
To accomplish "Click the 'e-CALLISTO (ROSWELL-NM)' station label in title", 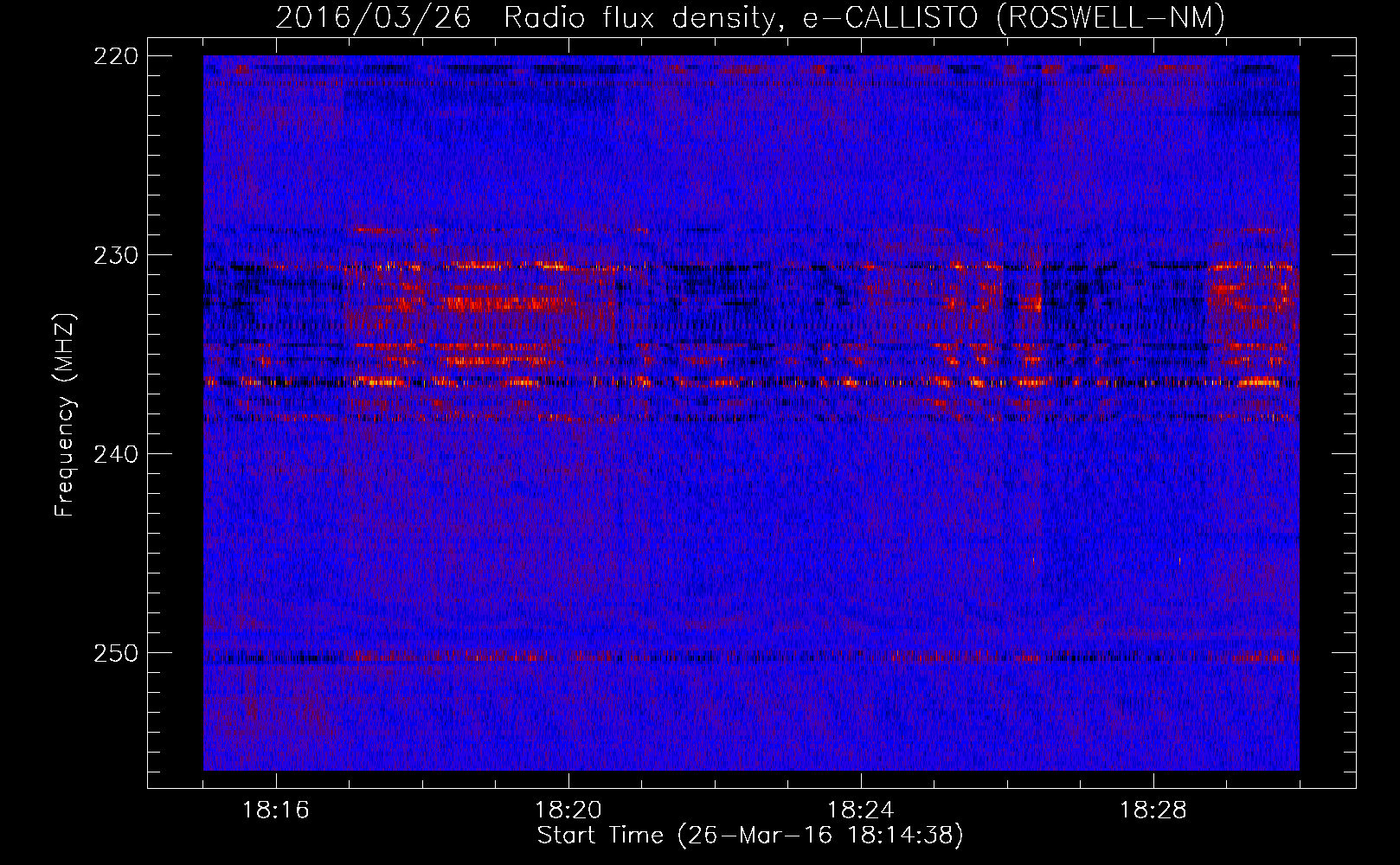I will 1014,18.
